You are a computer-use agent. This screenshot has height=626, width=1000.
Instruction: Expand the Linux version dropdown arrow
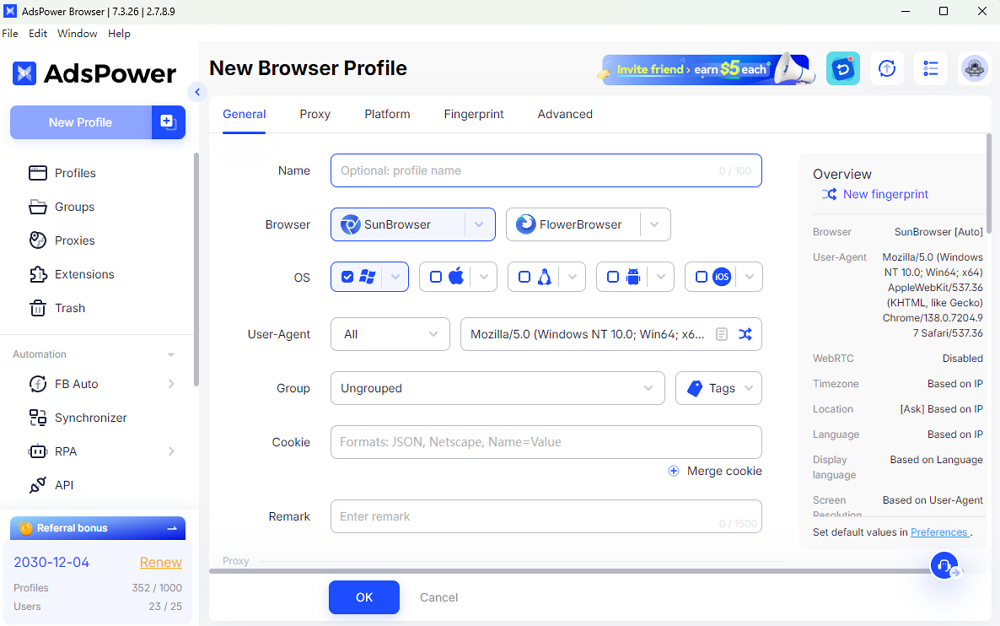click(573, 277)
